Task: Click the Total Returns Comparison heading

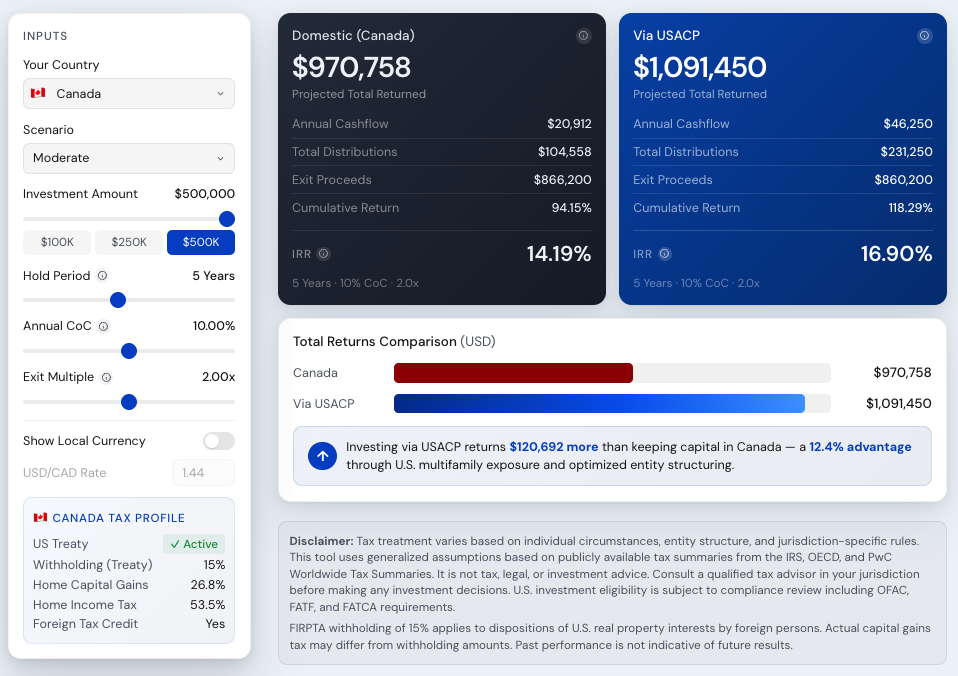Action: coord(394,342)
